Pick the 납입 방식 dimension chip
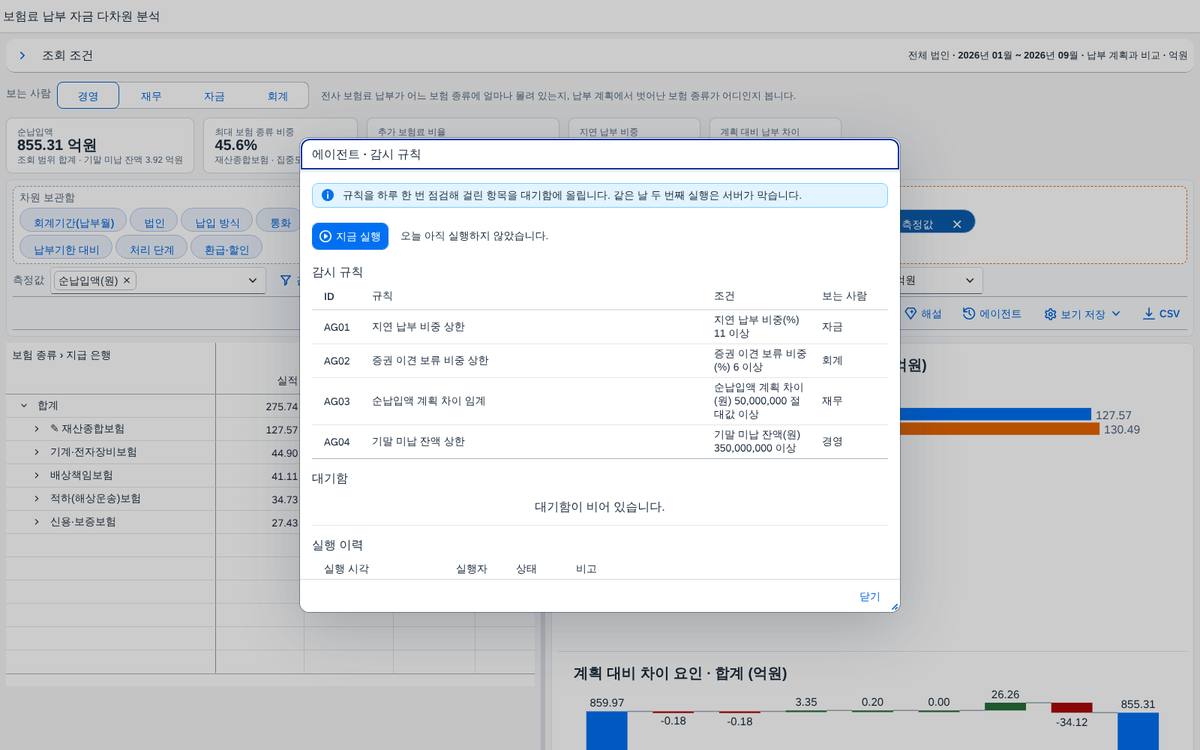This screenshot has height=750, width=1200. [x=217, y=222]
